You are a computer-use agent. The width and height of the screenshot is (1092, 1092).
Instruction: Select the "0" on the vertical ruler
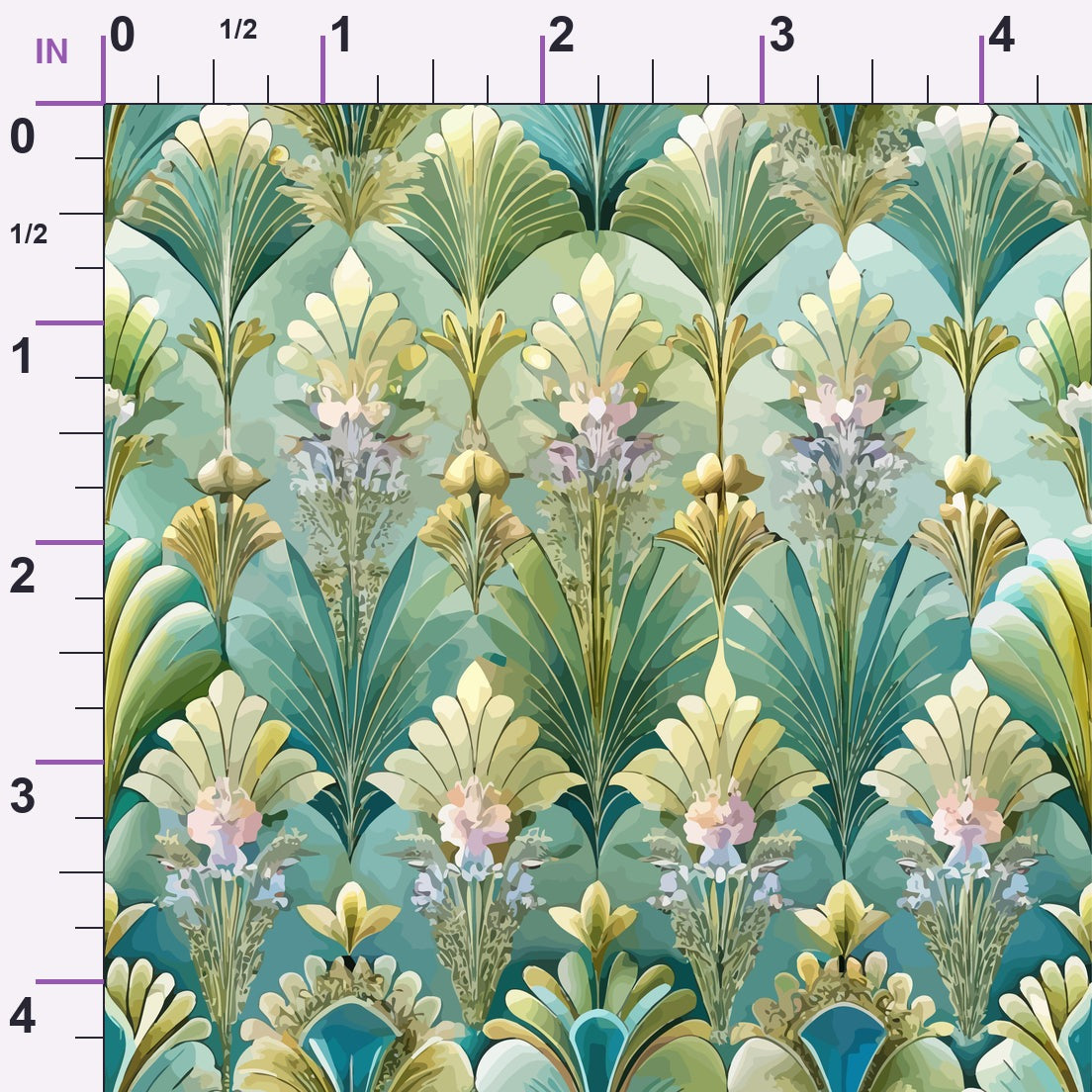point(23,136)
